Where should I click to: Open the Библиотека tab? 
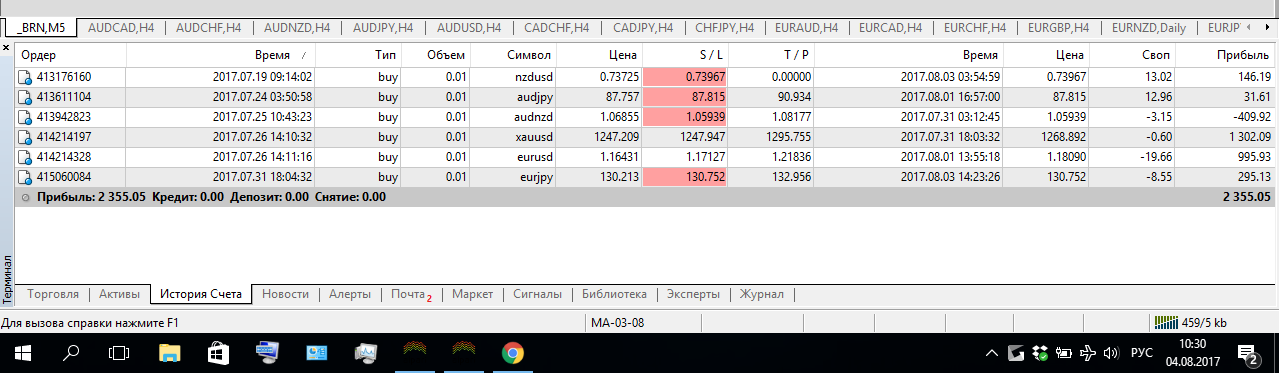(614, 294)
